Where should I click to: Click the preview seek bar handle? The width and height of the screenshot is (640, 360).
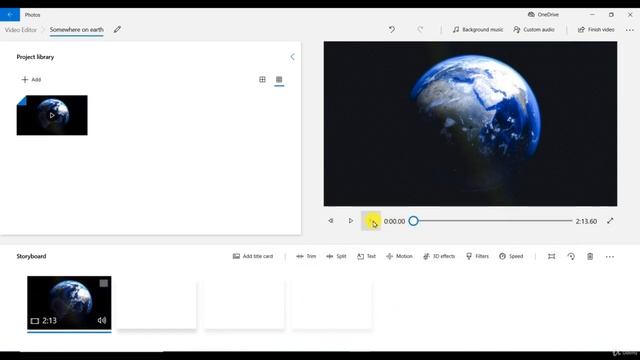coord(413,221)
